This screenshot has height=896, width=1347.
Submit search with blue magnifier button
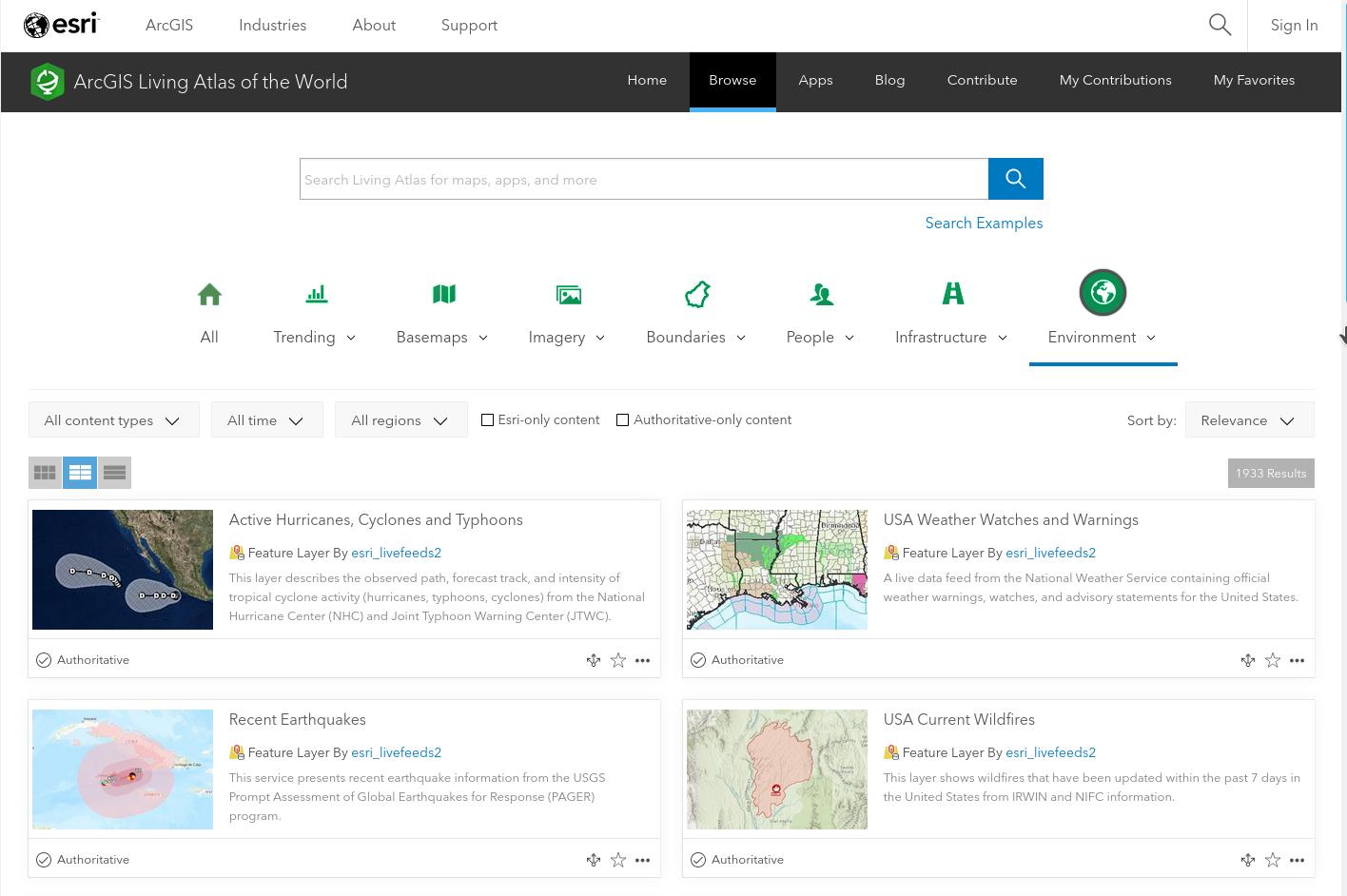tap(1015, 179)
